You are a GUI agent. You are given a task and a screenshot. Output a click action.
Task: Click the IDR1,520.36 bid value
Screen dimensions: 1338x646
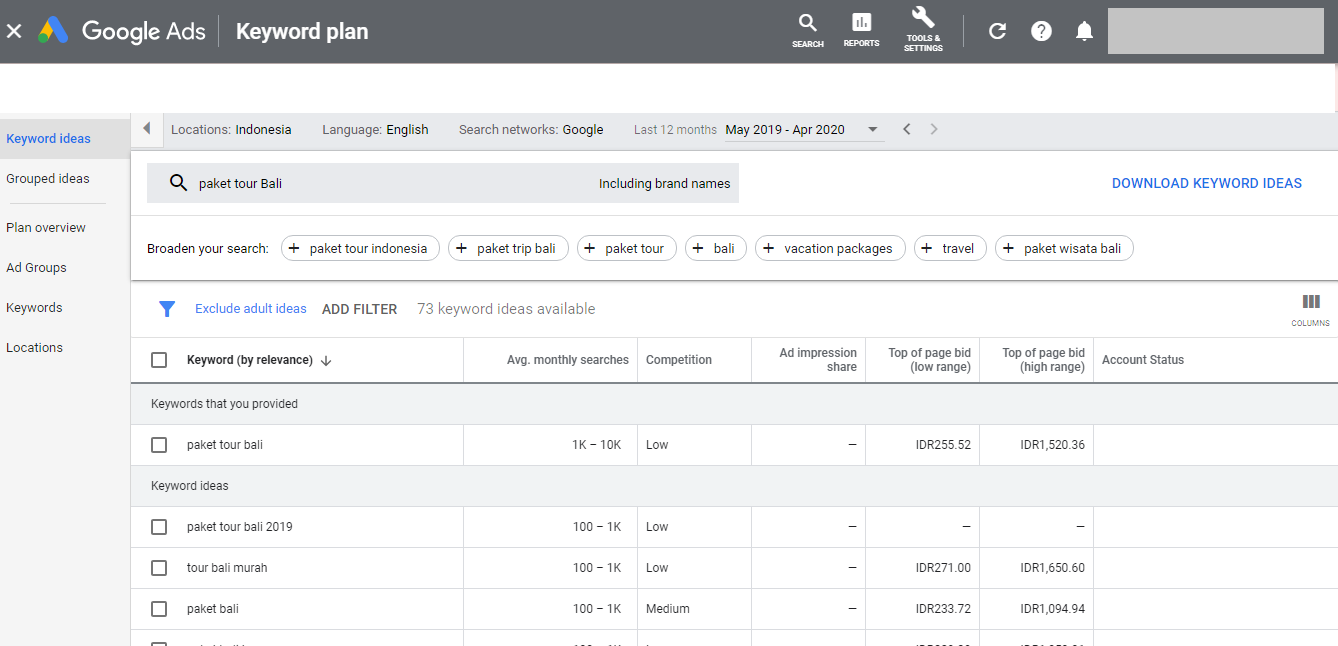click(1053, 445)
